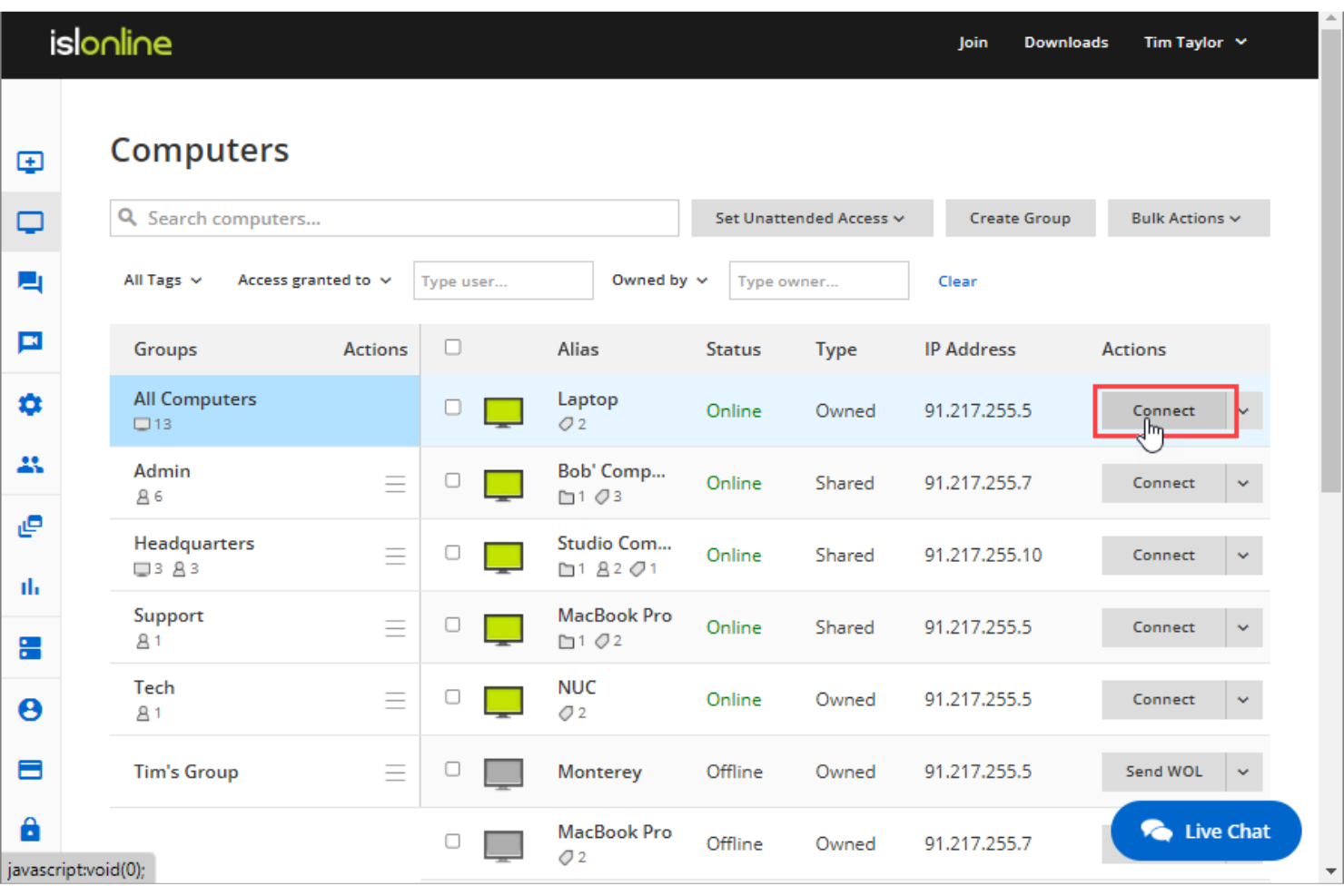
Task: Open the billing card icon in sidebar
Action: [30, 770]
